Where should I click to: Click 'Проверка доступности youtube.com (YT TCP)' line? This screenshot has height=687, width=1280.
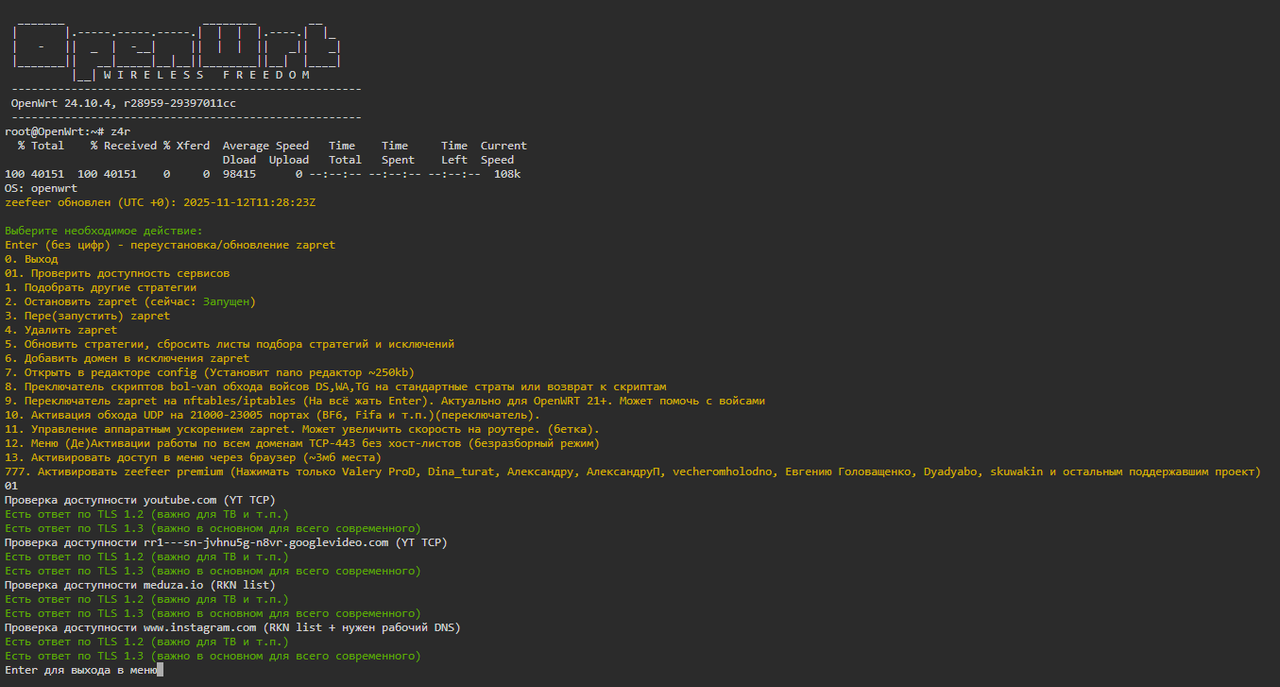click(140, 500)
